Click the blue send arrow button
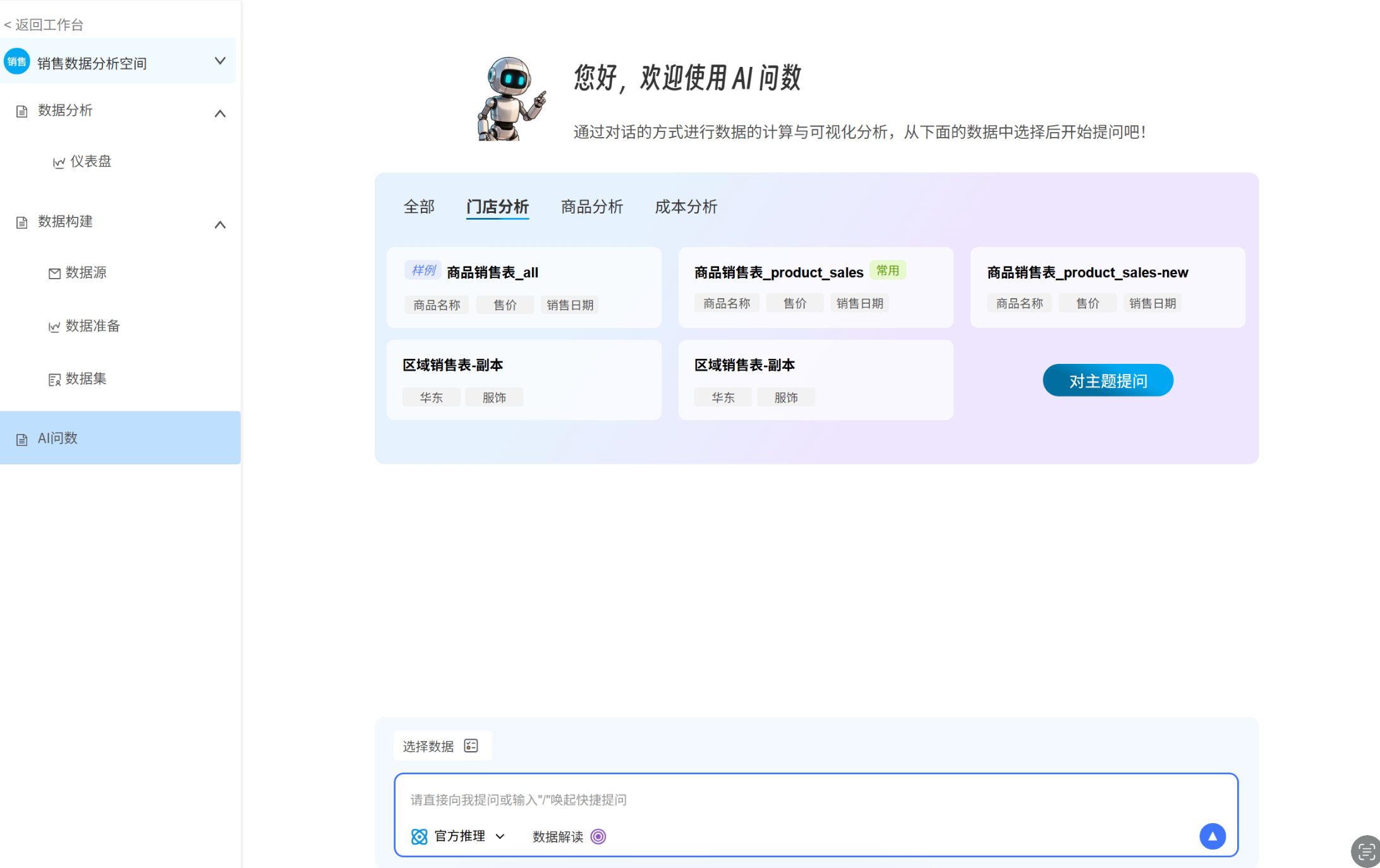The height and width of the screenshot is (868, 1380). [x=1213, y=836]
